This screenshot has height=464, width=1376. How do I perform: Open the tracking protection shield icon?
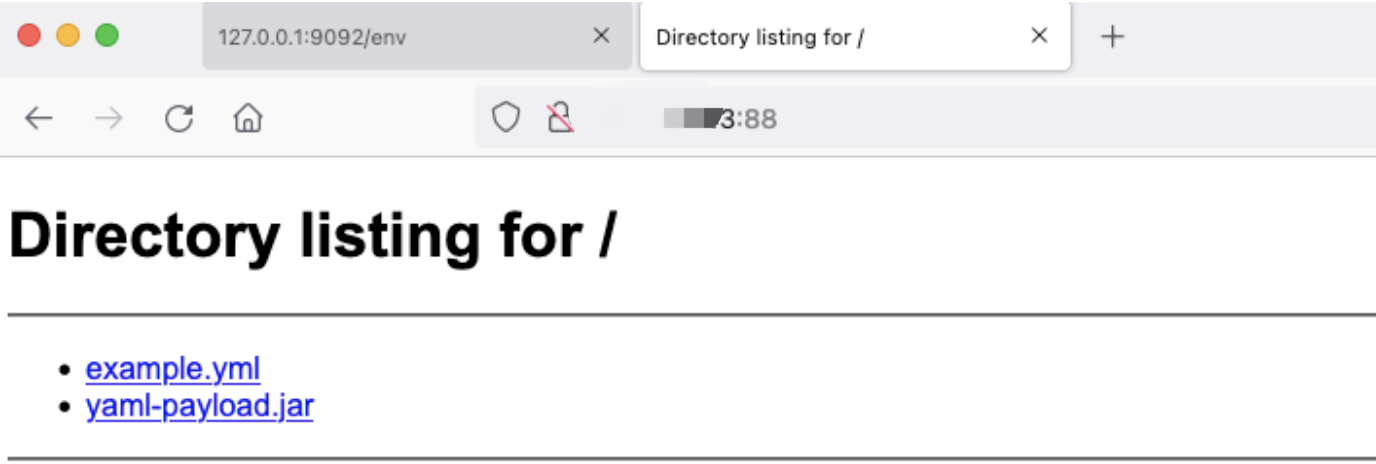click(x=506, y=119)
